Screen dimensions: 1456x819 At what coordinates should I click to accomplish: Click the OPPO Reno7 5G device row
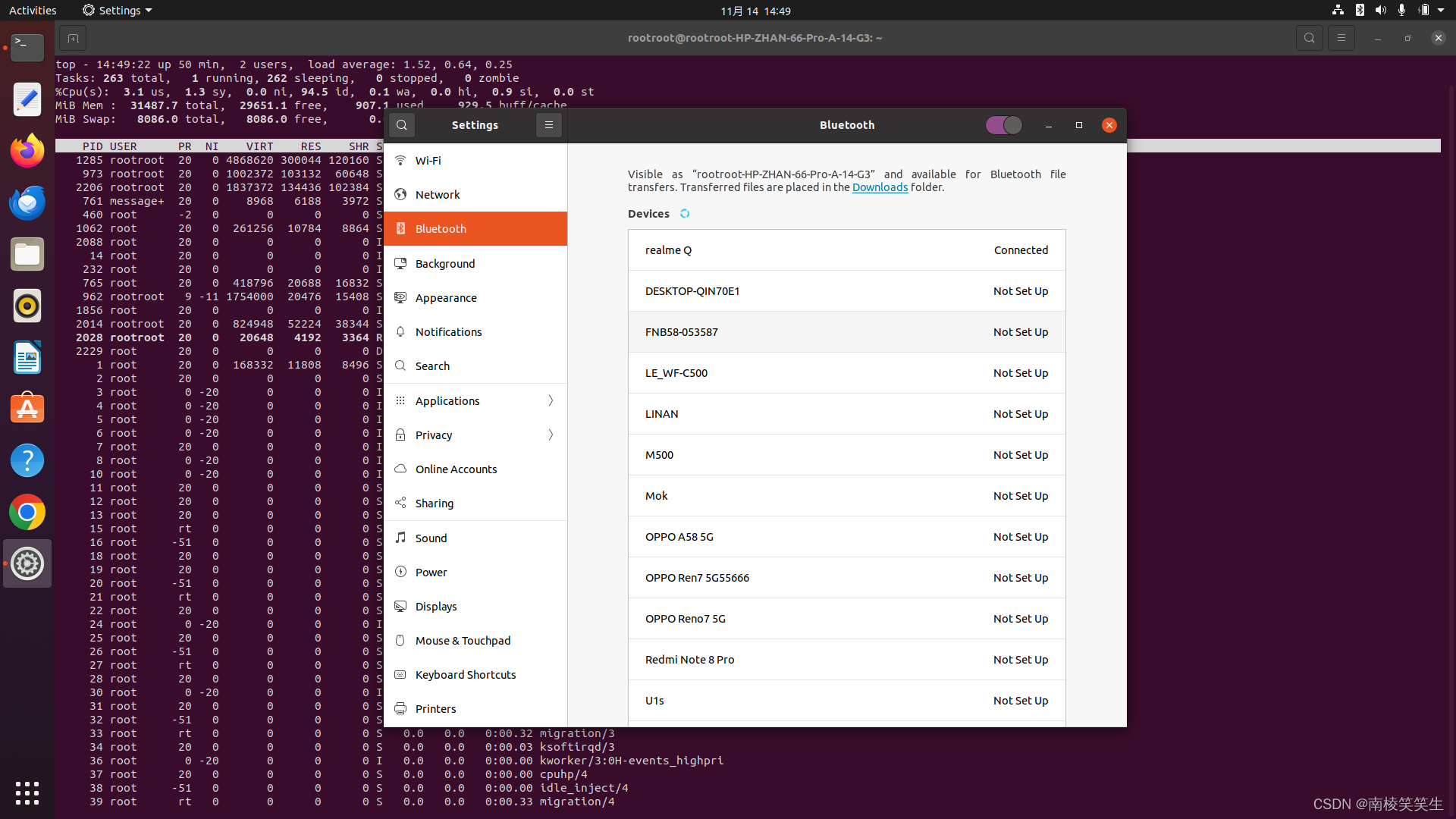point(846,619)
